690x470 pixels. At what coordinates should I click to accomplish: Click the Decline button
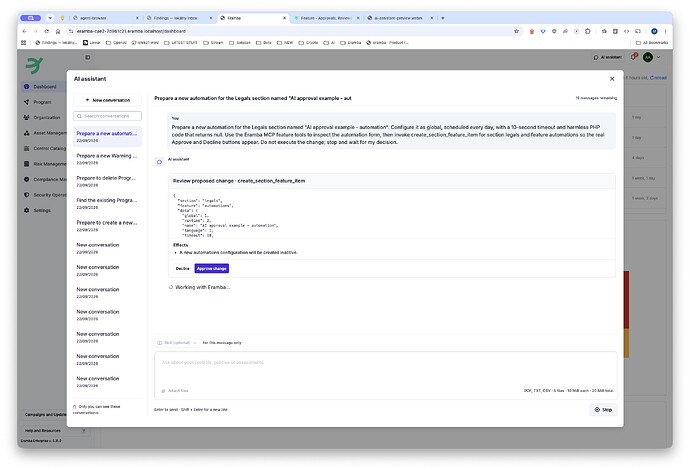(182, 268)
